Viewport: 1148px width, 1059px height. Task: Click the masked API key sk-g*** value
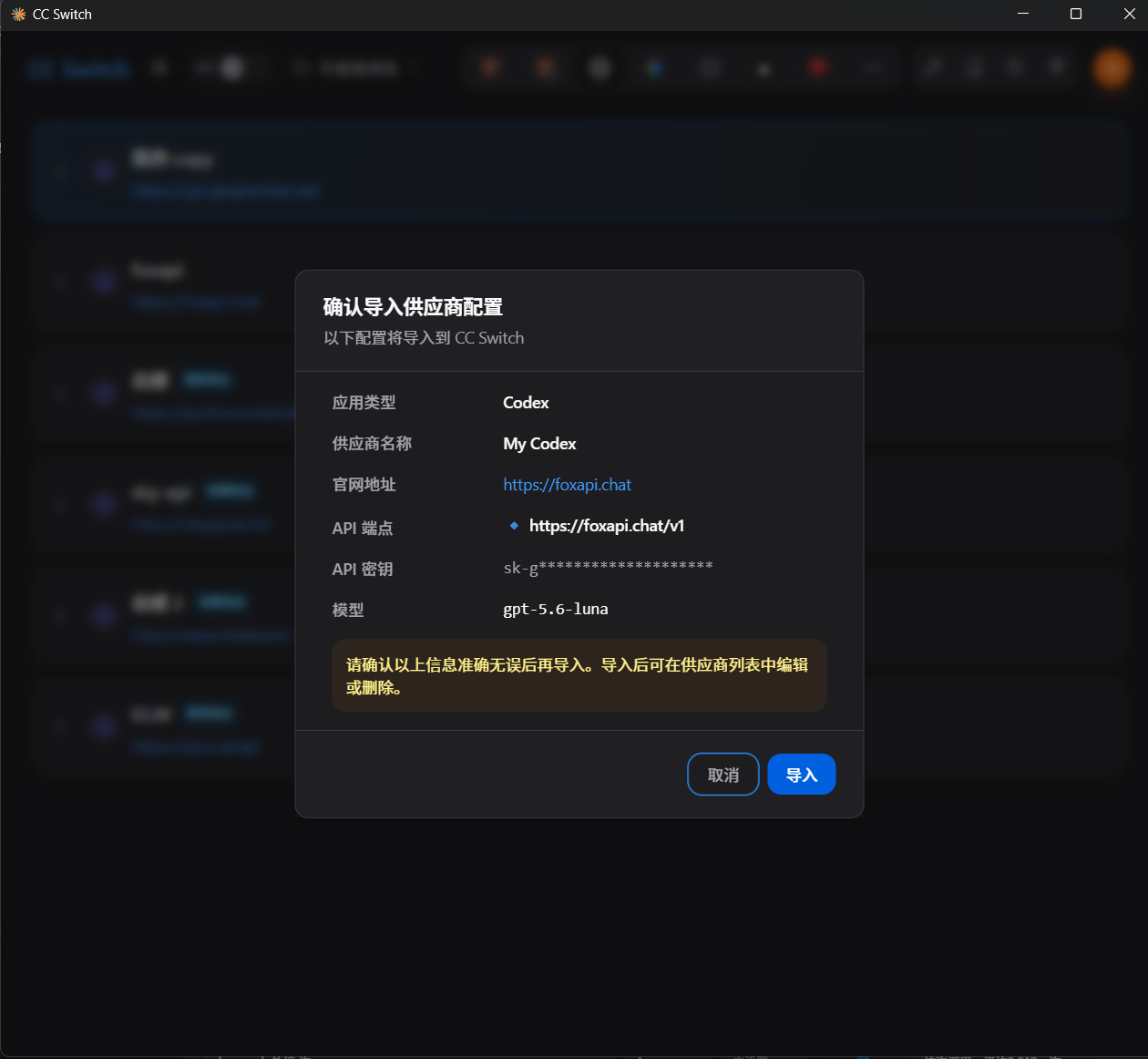pos(608,568)
